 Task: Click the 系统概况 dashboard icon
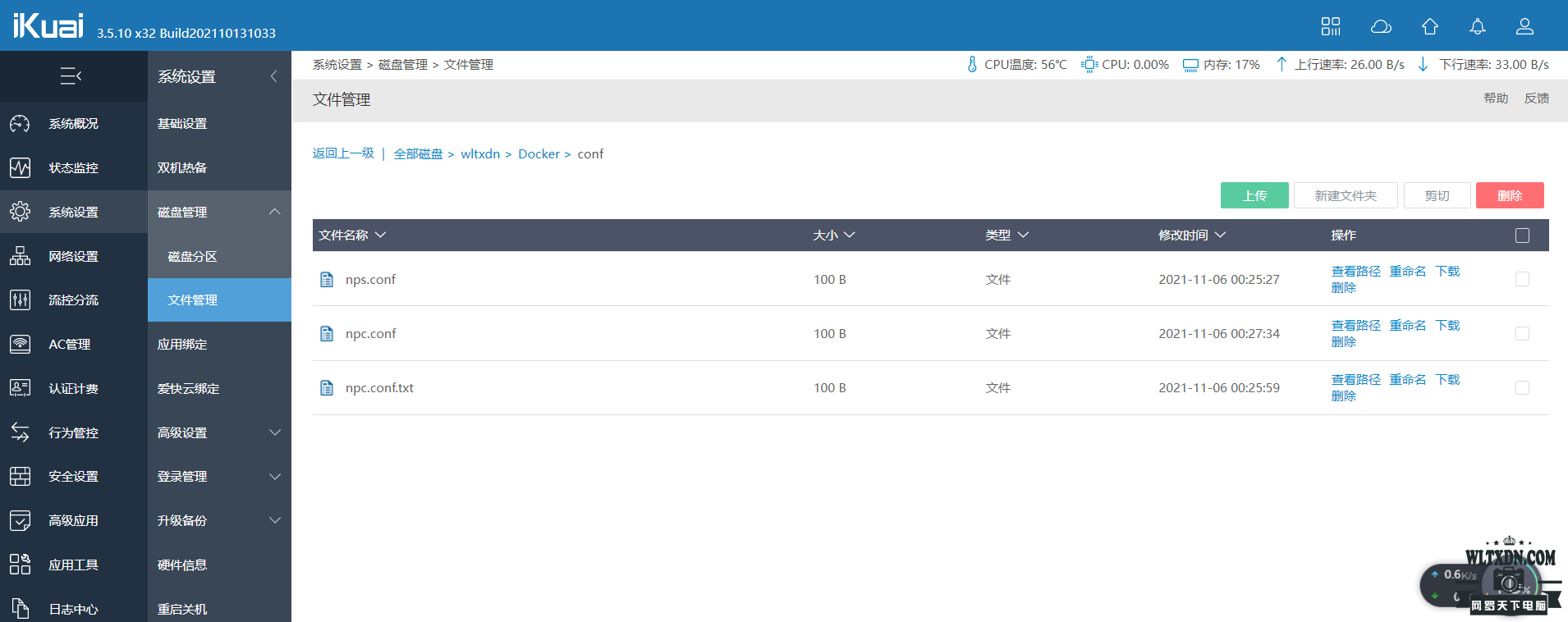click(20, 124)
